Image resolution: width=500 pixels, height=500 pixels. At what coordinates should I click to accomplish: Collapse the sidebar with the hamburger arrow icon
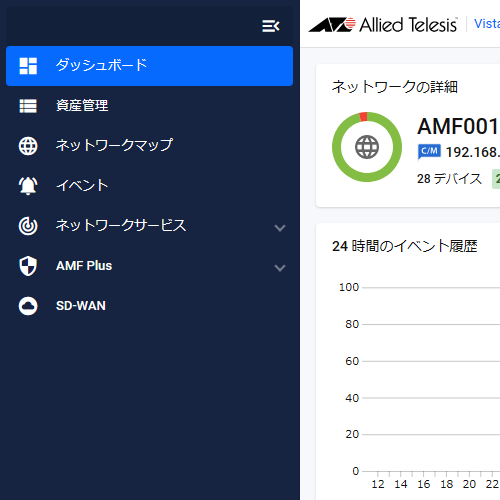pos(270,26)
